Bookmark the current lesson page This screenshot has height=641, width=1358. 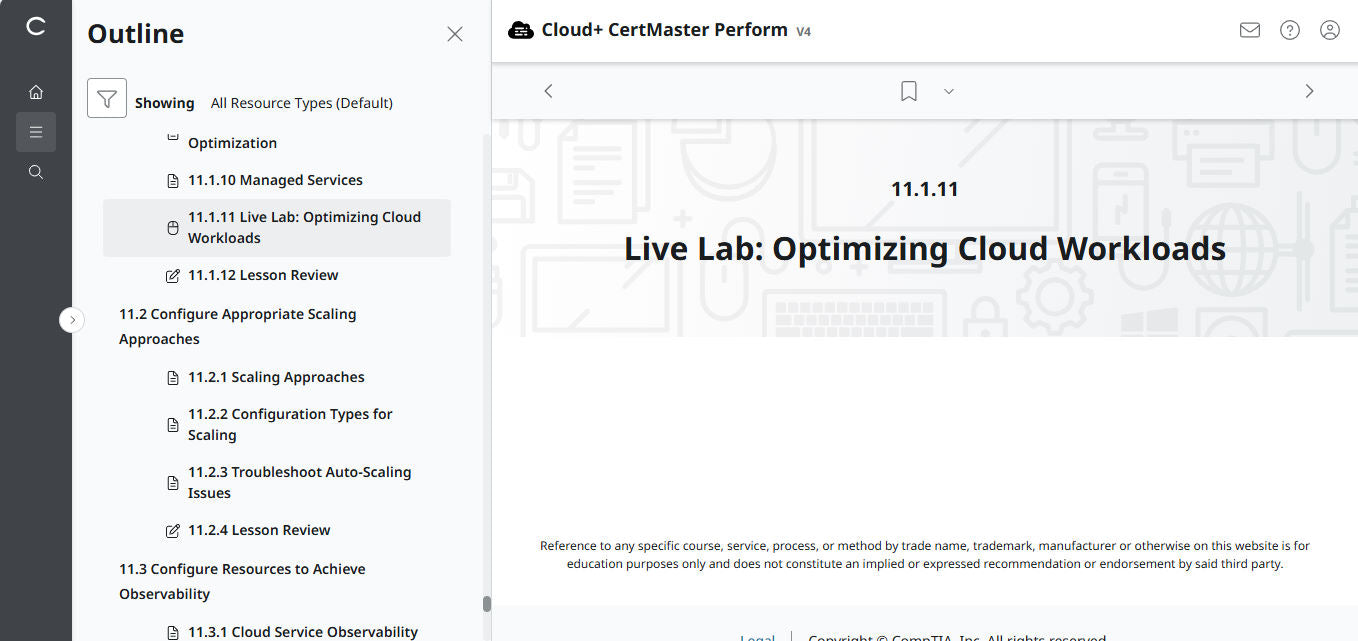click(908, 90)
